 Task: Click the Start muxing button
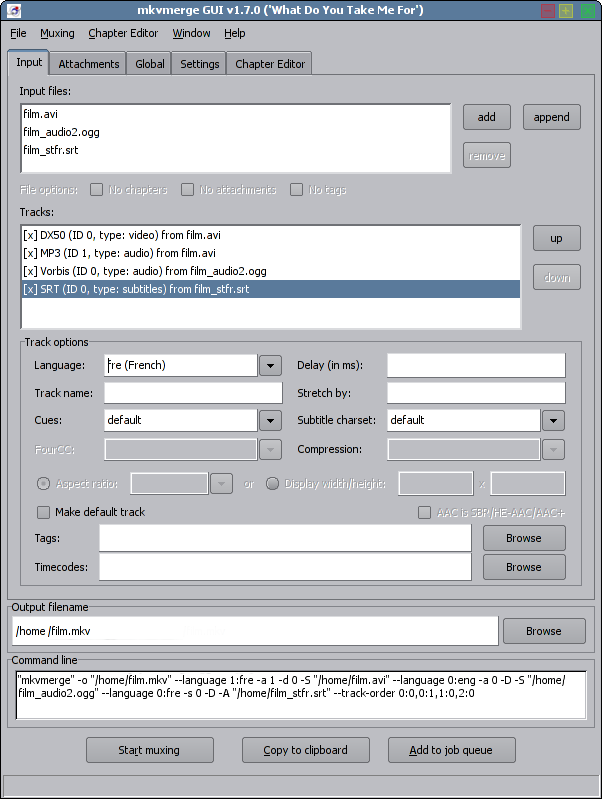tap(150, 750)
